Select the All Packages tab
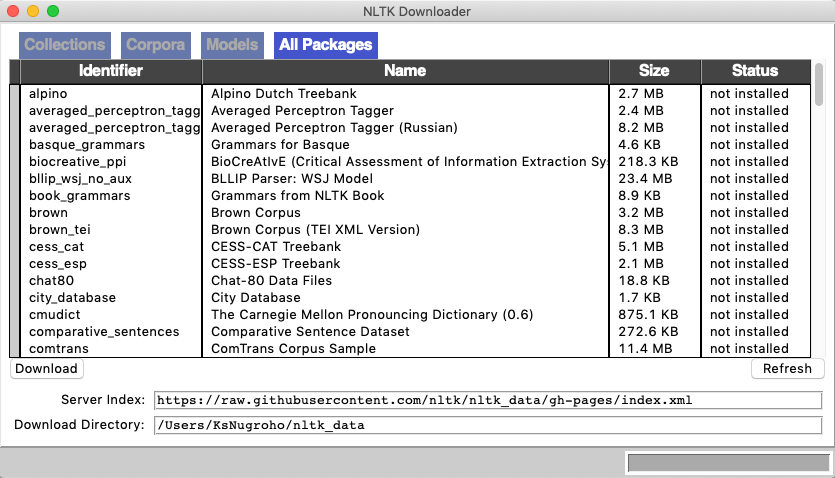Viewport: 835px width, 478px height. [x=325, y=45]
